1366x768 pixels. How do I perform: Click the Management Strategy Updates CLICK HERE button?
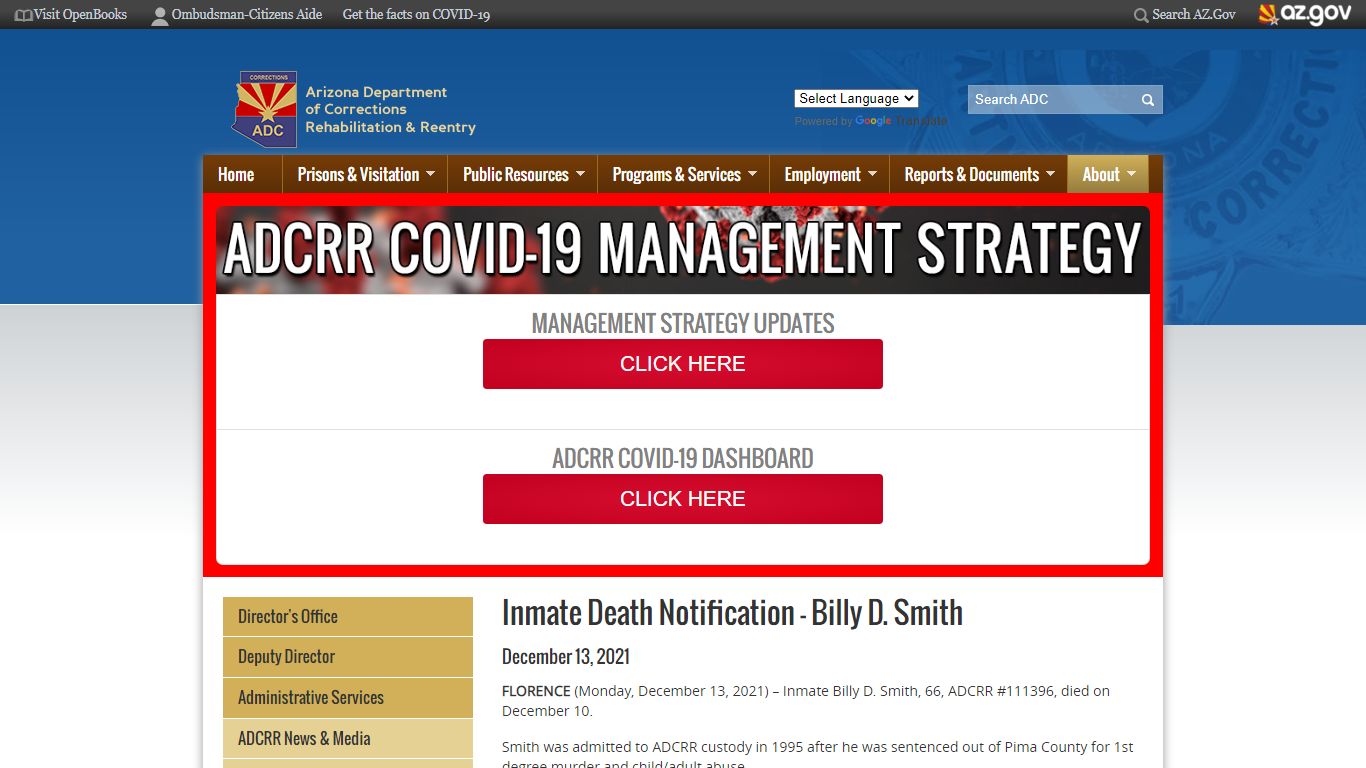683,364
